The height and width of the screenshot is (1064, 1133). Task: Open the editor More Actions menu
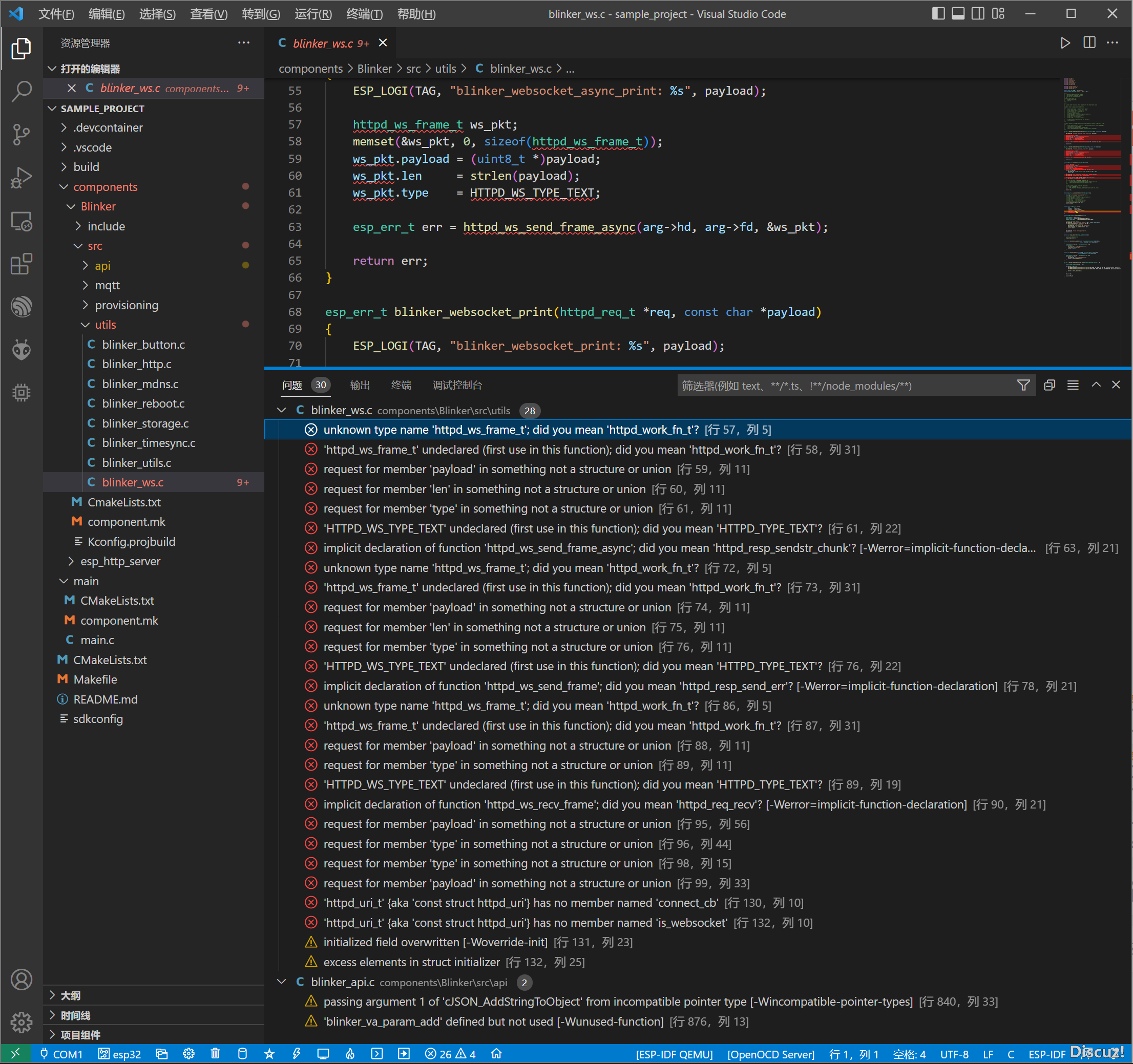point(1113,42)
